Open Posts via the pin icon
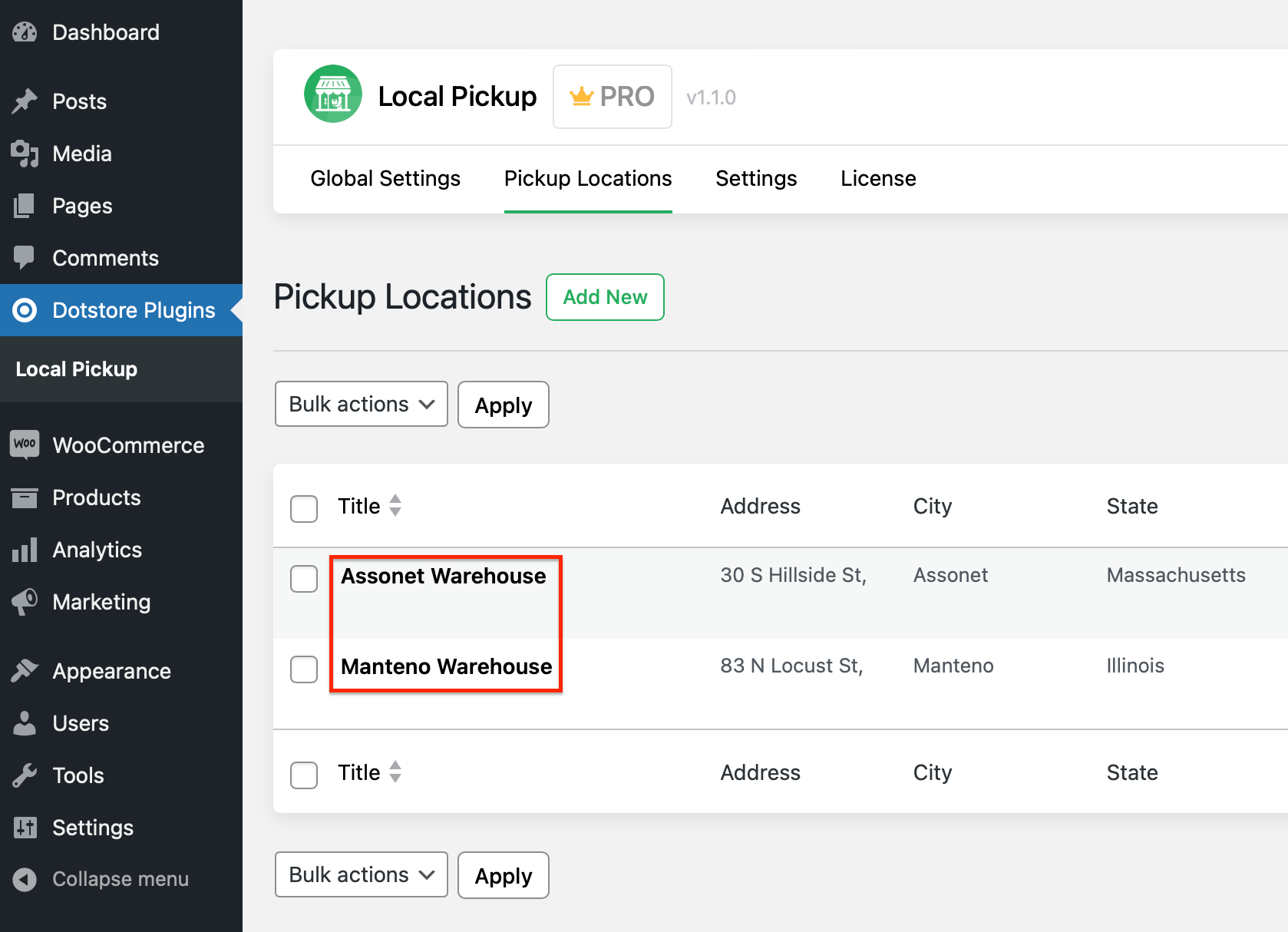Screen dimensions: 1288x932 click(x=25, y=101)
